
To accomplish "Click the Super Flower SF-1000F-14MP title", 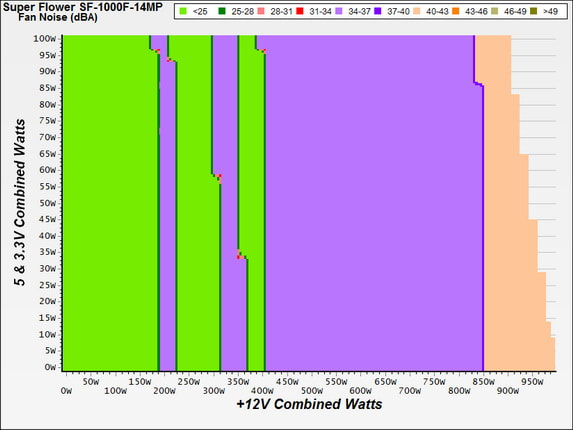I will pyautogui.click(x=83, y=6).
